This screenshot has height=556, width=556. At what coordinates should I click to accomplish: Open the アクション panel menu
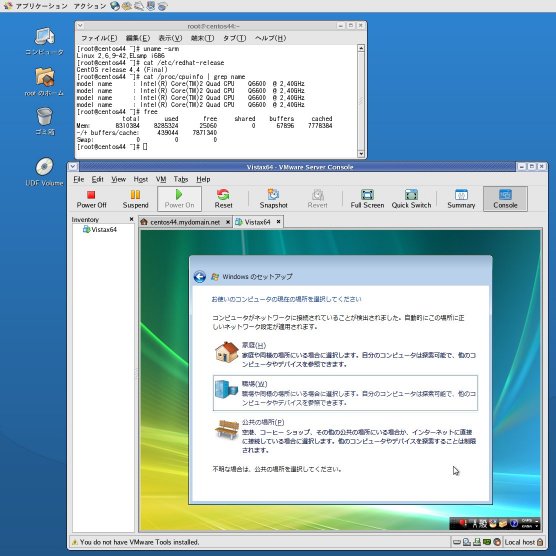pos(90,6)
